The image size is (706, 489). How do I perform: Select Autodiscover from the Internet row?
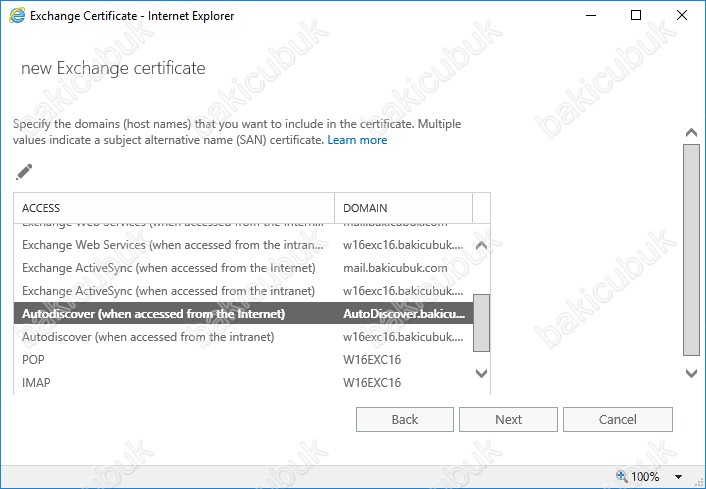(x=243, y=313)
